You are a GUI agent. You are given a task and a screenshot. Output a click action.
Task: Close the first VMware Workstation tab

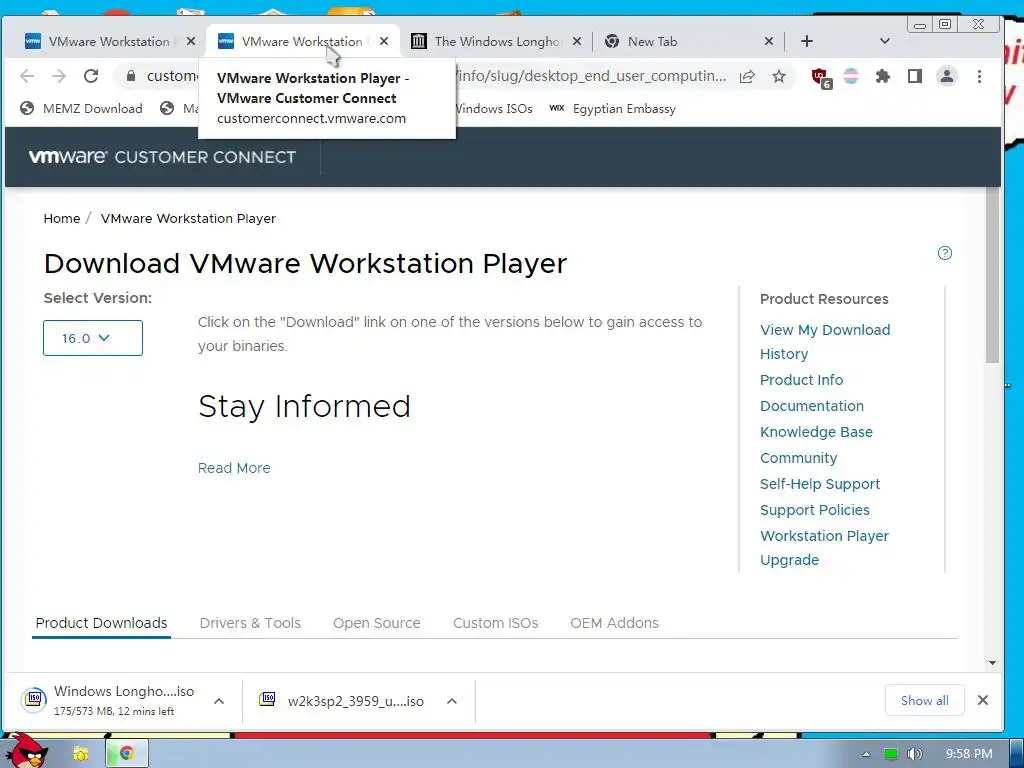(x=191, y=41)
